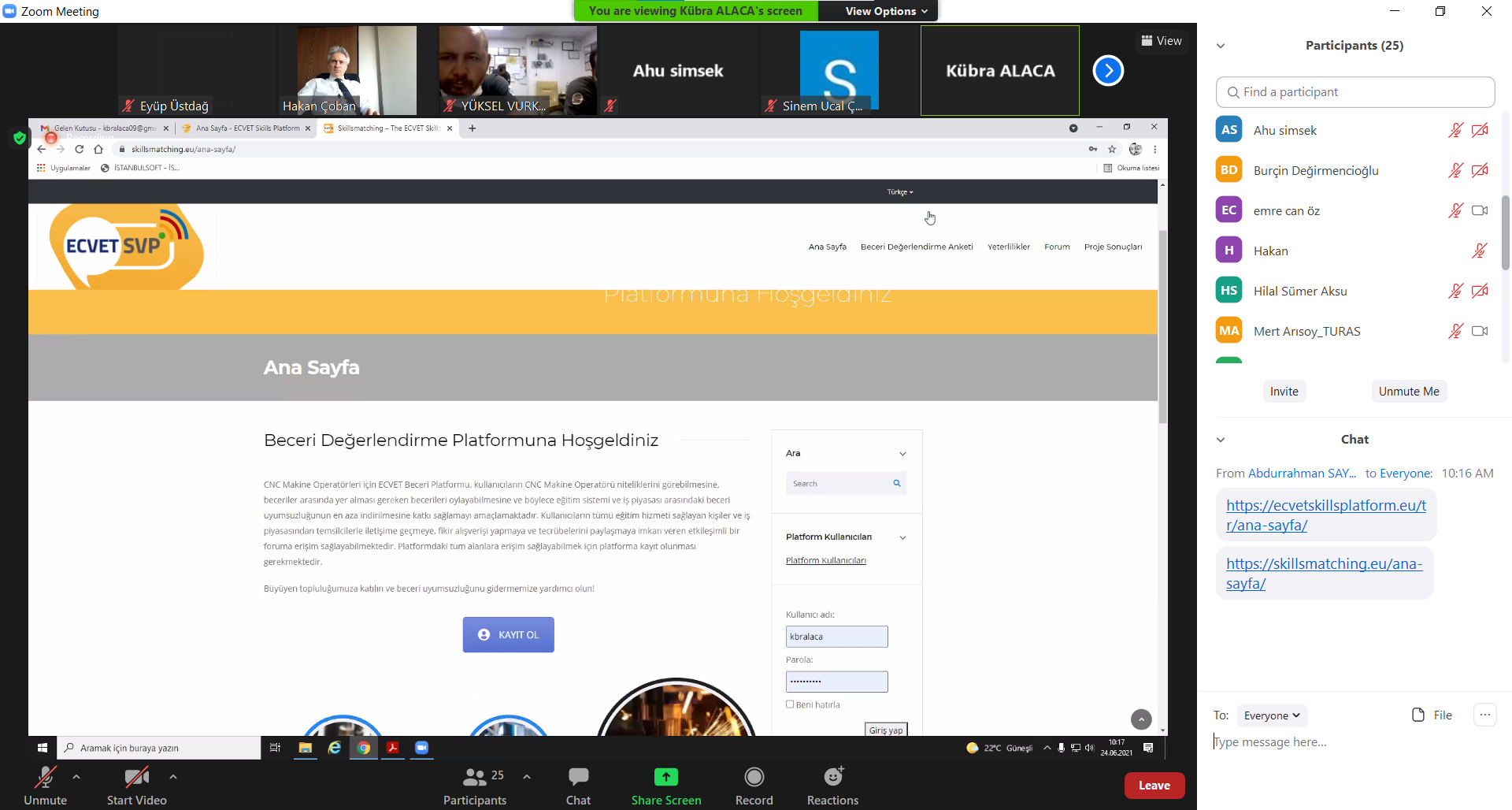Viewport: 1512px width, 810px height.
Task: Open Chat from the meeting toolbar
Action: point(578,778)
